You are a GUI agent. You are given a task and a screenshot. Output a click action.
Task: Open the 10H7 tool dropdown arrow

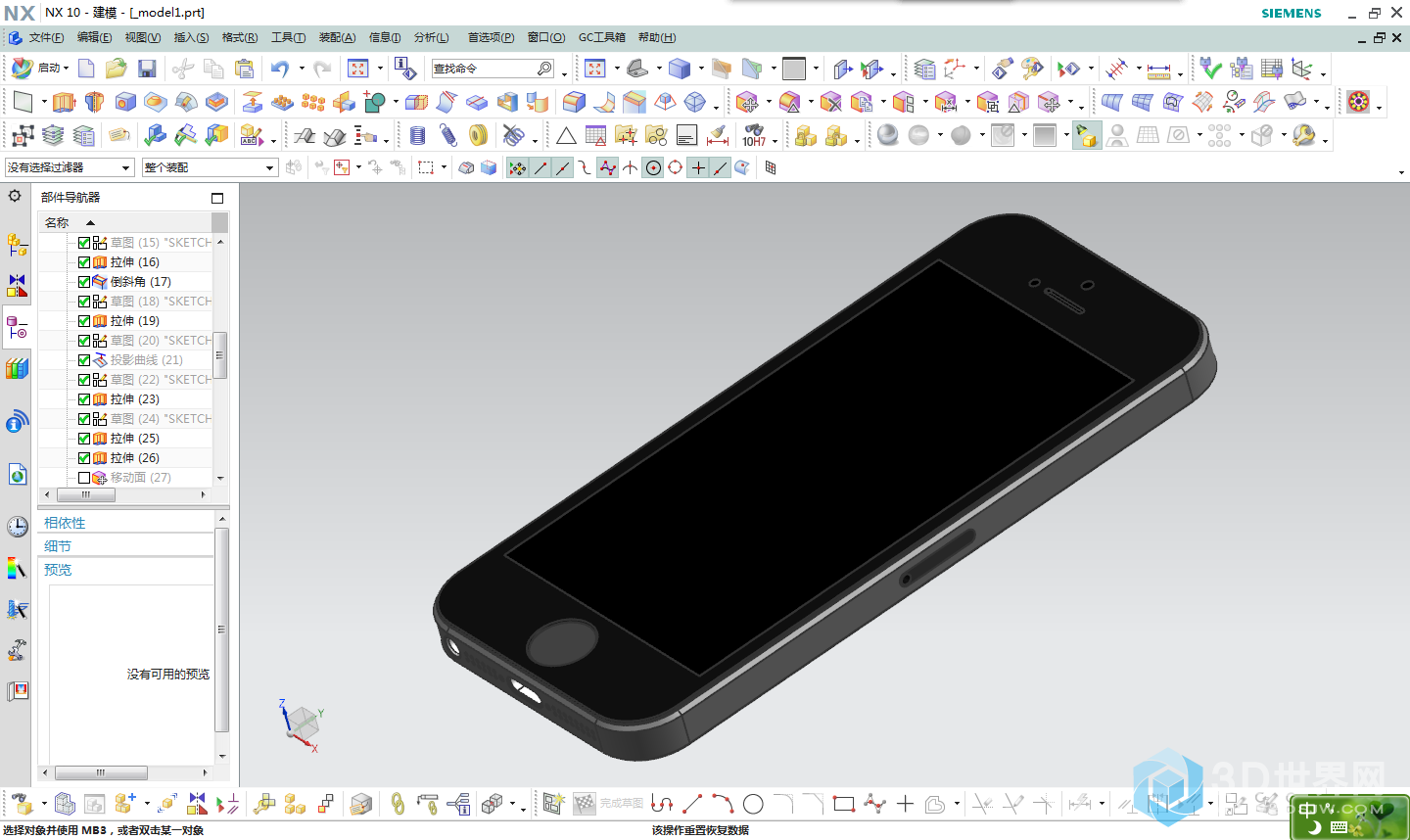(775, 140)
